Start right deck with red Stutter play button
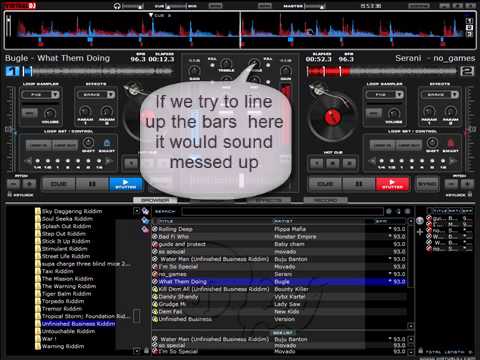Image resolution: width=480 pixels, height=360 pixels. 392,184
